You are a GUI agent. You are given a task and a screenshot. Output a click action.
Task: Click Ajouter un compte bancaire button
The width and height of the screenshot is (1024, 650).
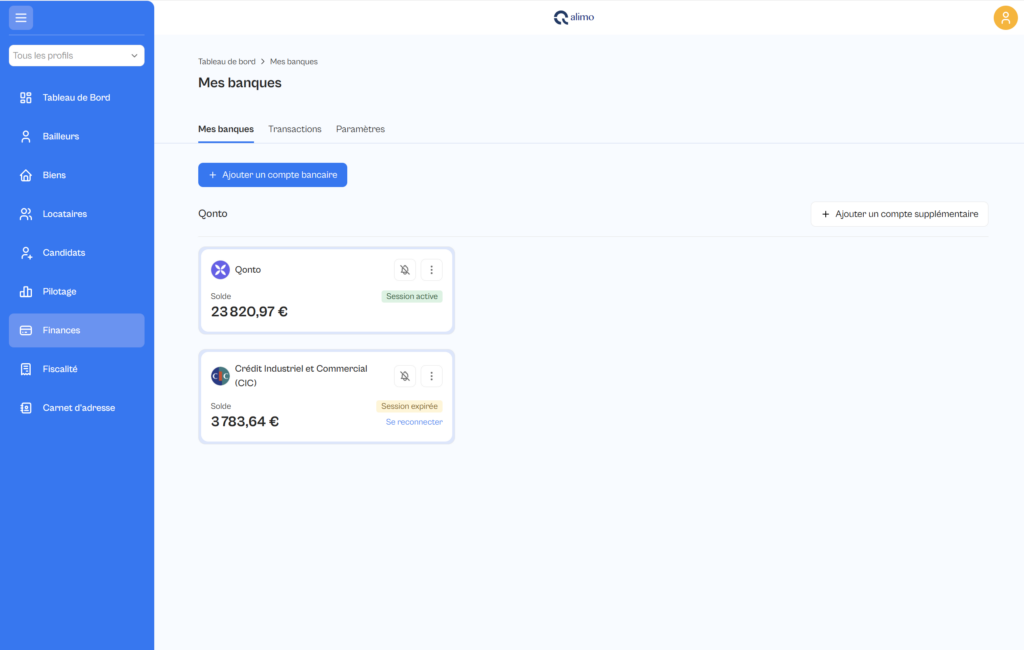tap(272, 175)
